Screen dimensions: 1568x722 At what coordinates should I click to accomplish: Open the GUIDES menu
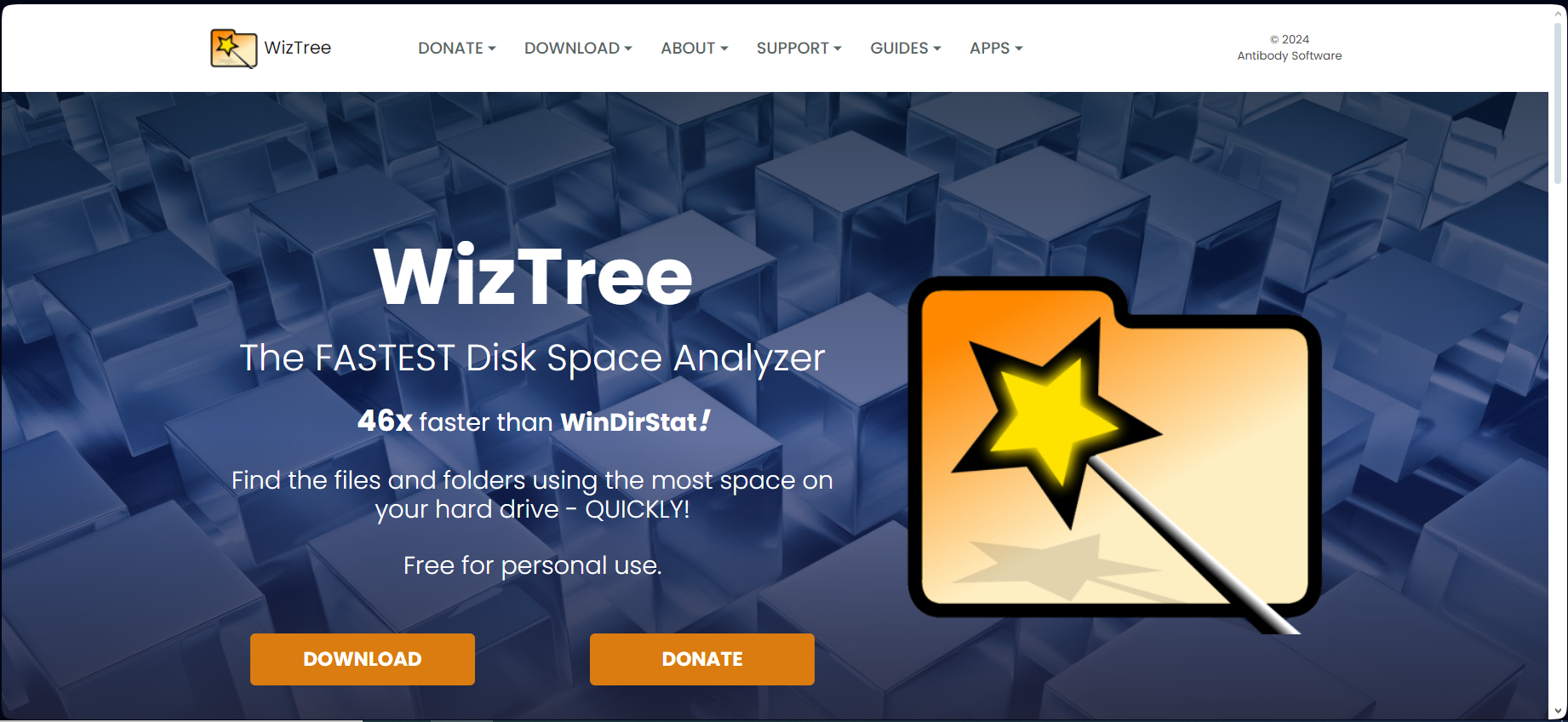click(906, 49)
